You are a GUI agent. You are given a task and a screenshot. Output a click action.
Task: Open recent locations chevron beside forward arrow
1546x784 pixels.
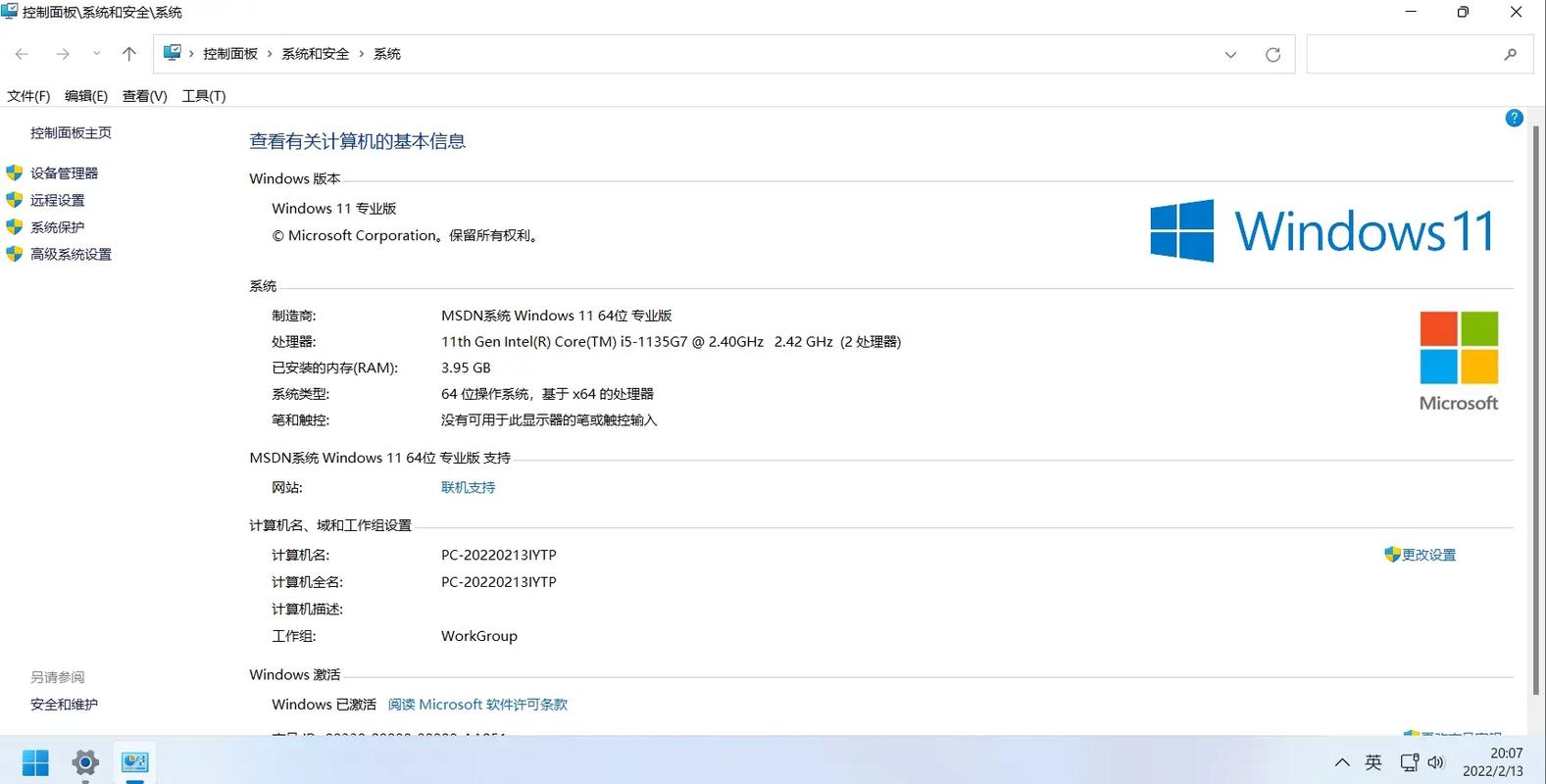[96, 54]
